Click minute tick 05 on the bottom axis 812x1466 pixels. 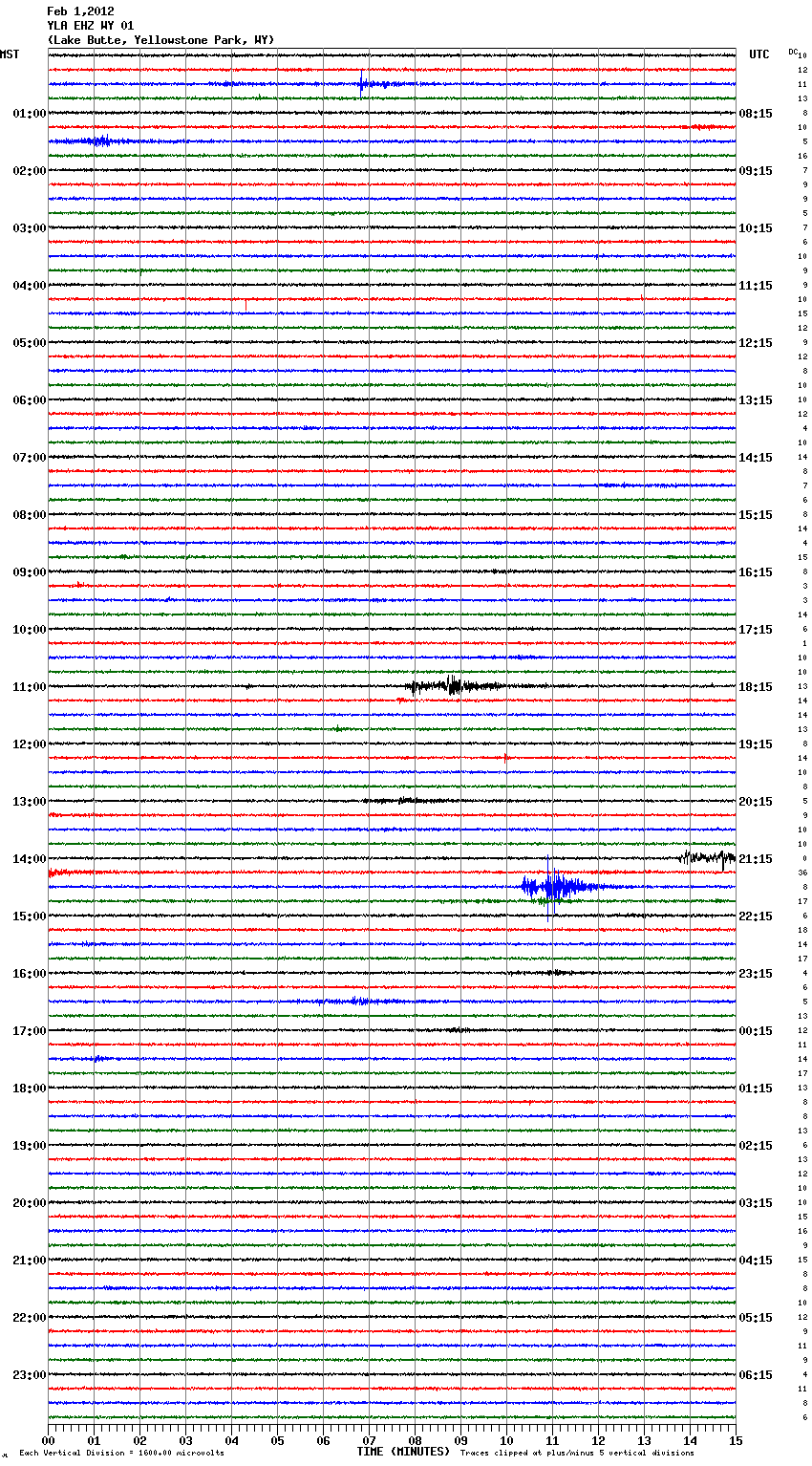(x=278, y=1440)
